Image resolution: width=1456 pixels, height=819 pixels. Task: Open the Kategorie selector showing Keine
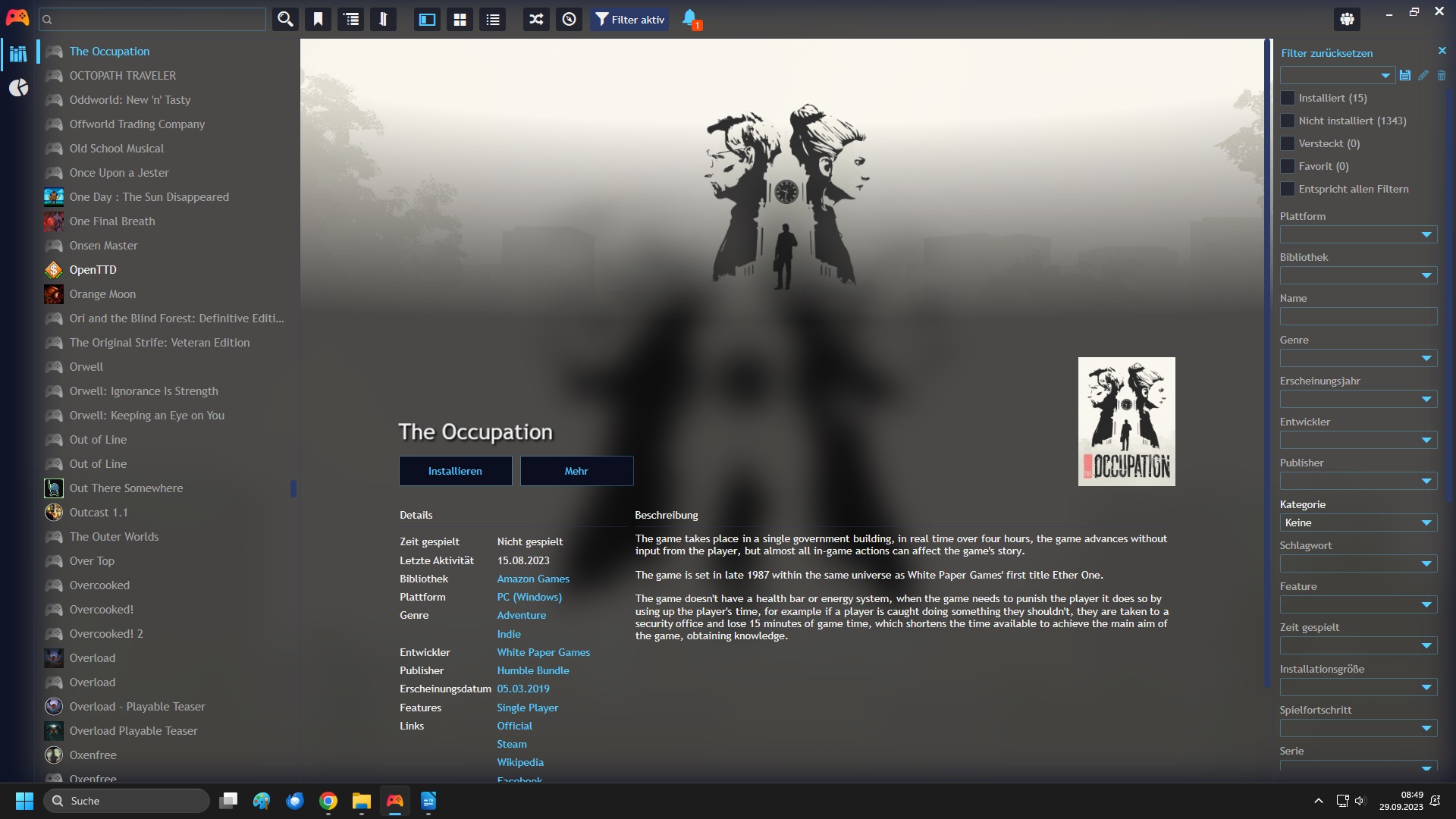point(1357,522)
